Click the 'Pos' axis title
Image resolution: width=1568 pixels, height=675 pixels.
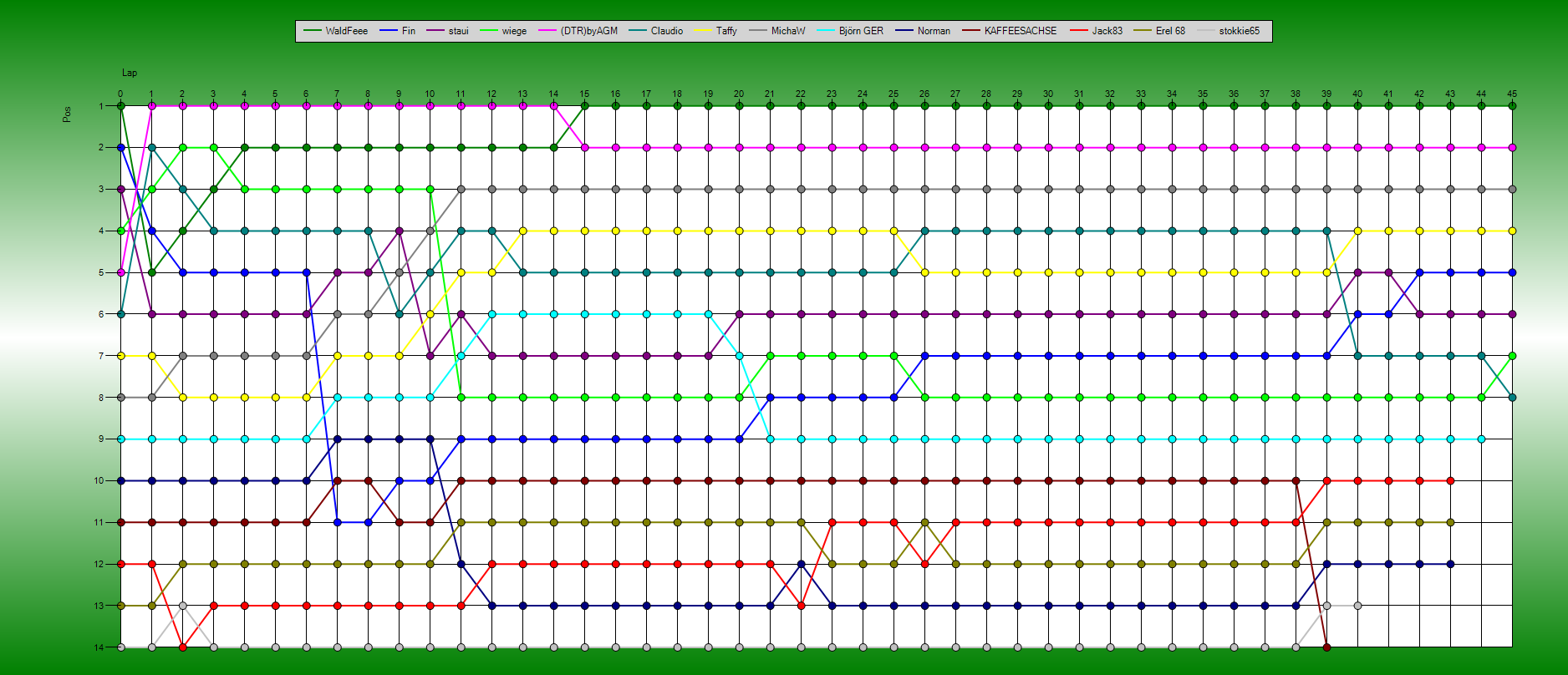pos(67,114)
